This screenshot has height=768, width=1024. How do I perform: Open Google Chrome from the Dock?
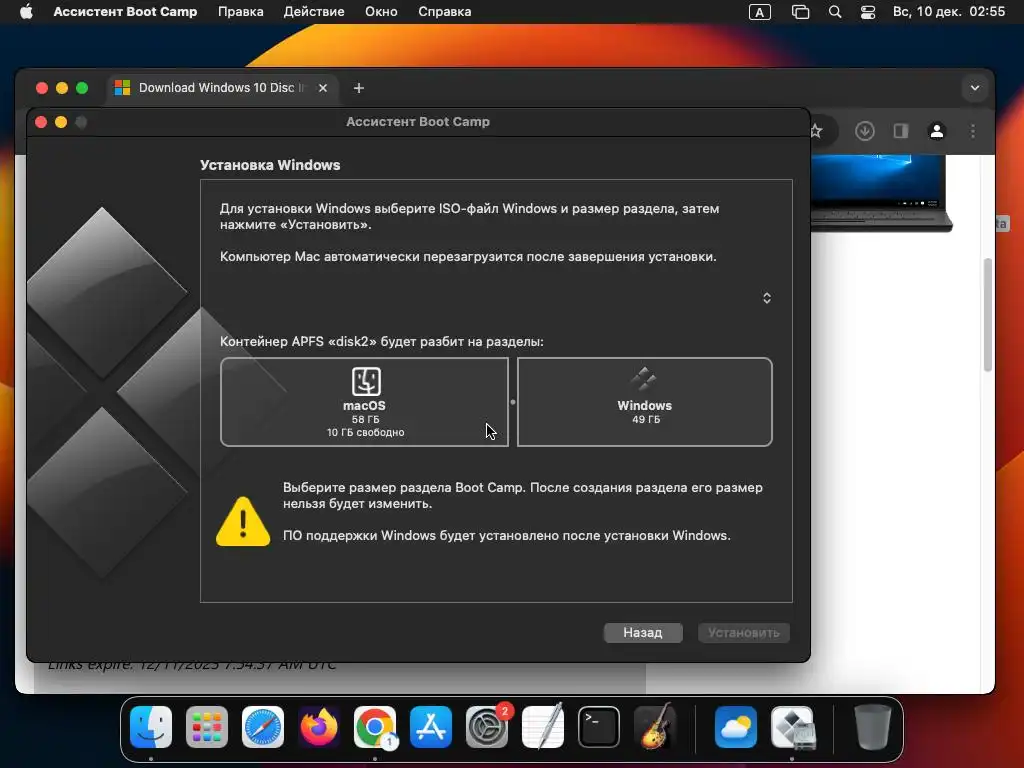click(x=375, y=726)
